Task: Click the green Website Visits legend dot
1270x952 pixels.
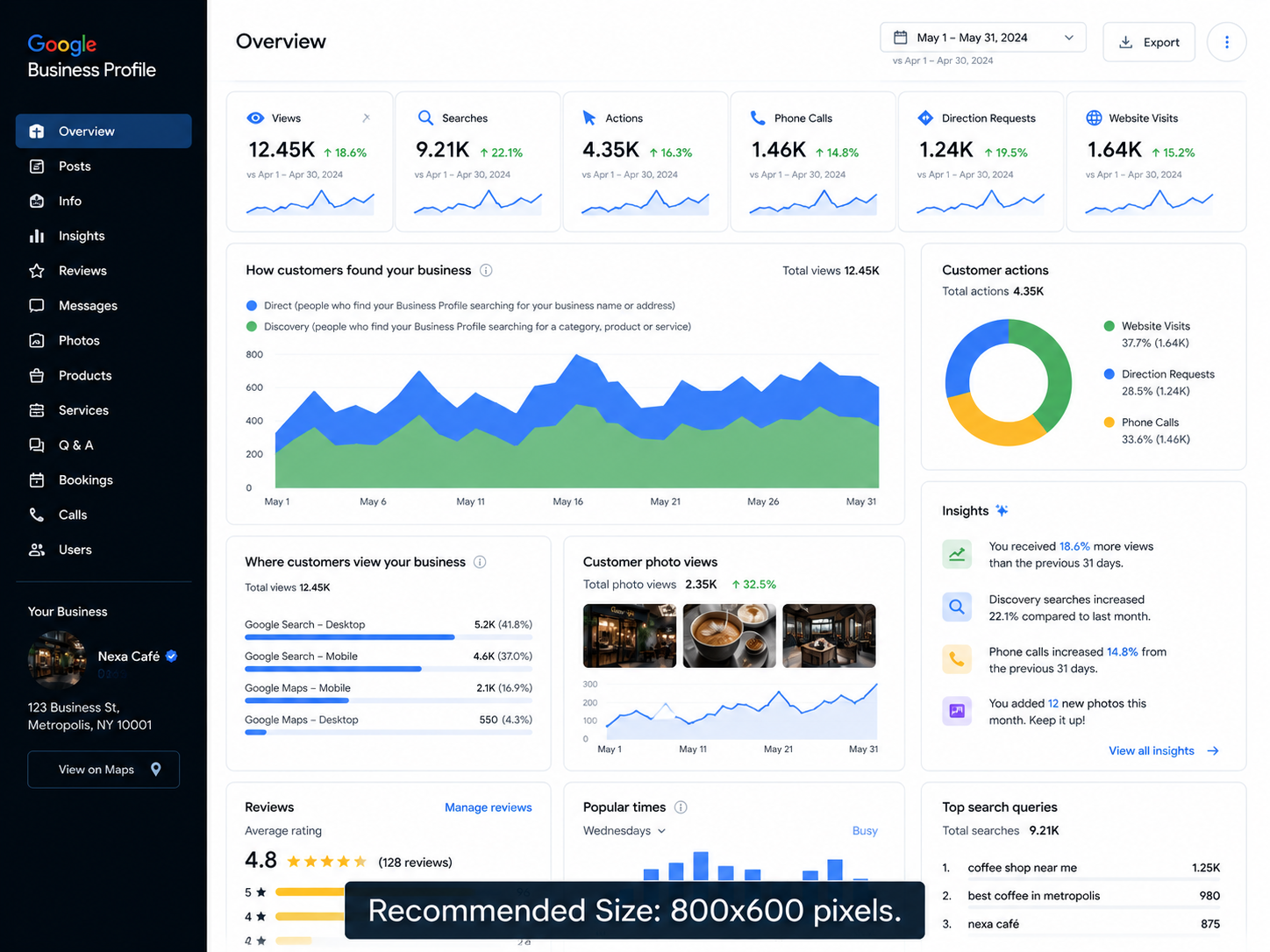Action: 1109,326
